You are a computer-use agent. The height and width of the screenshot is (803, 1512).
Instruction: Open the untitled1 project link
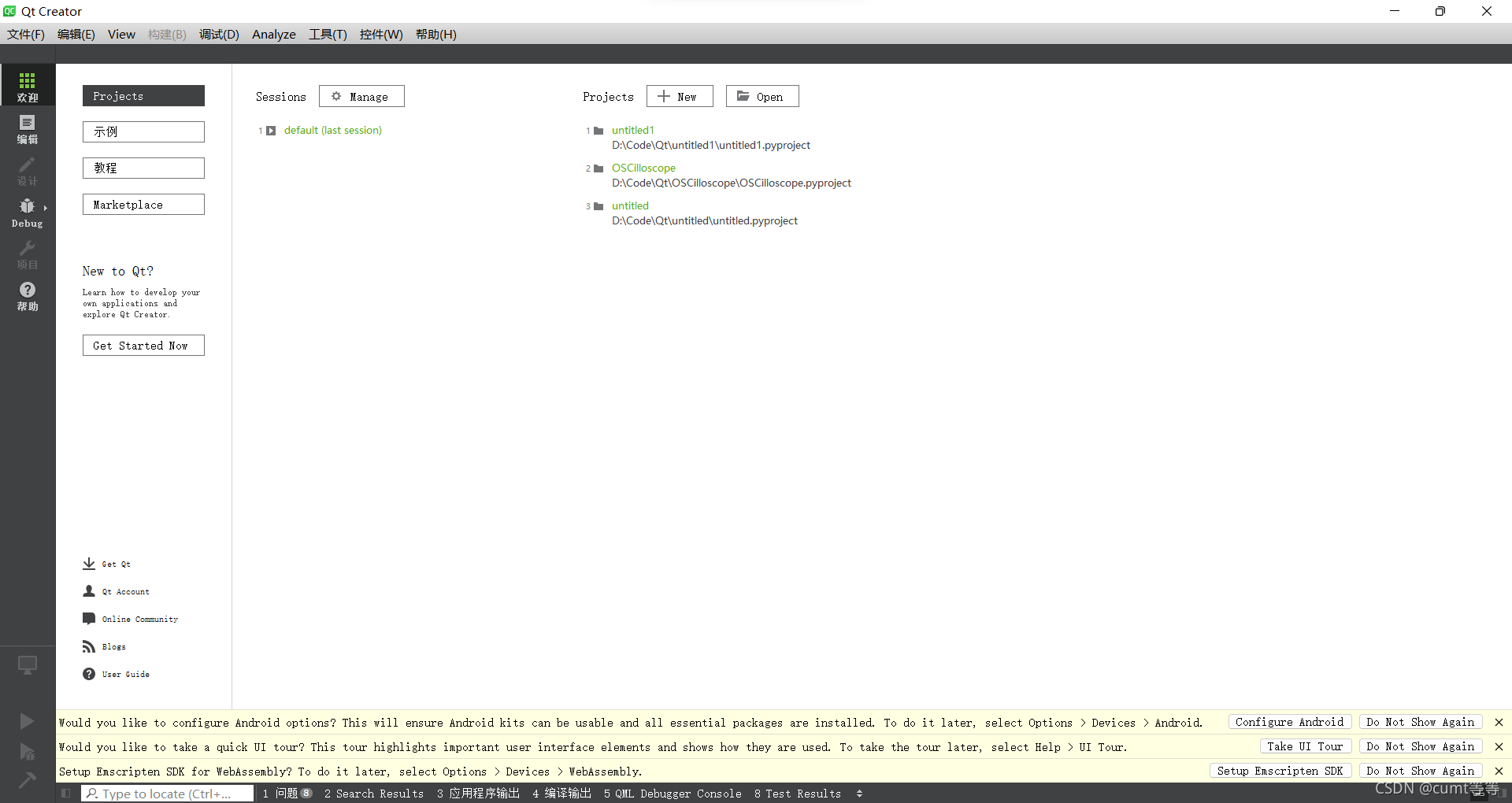tap(633, 131)
